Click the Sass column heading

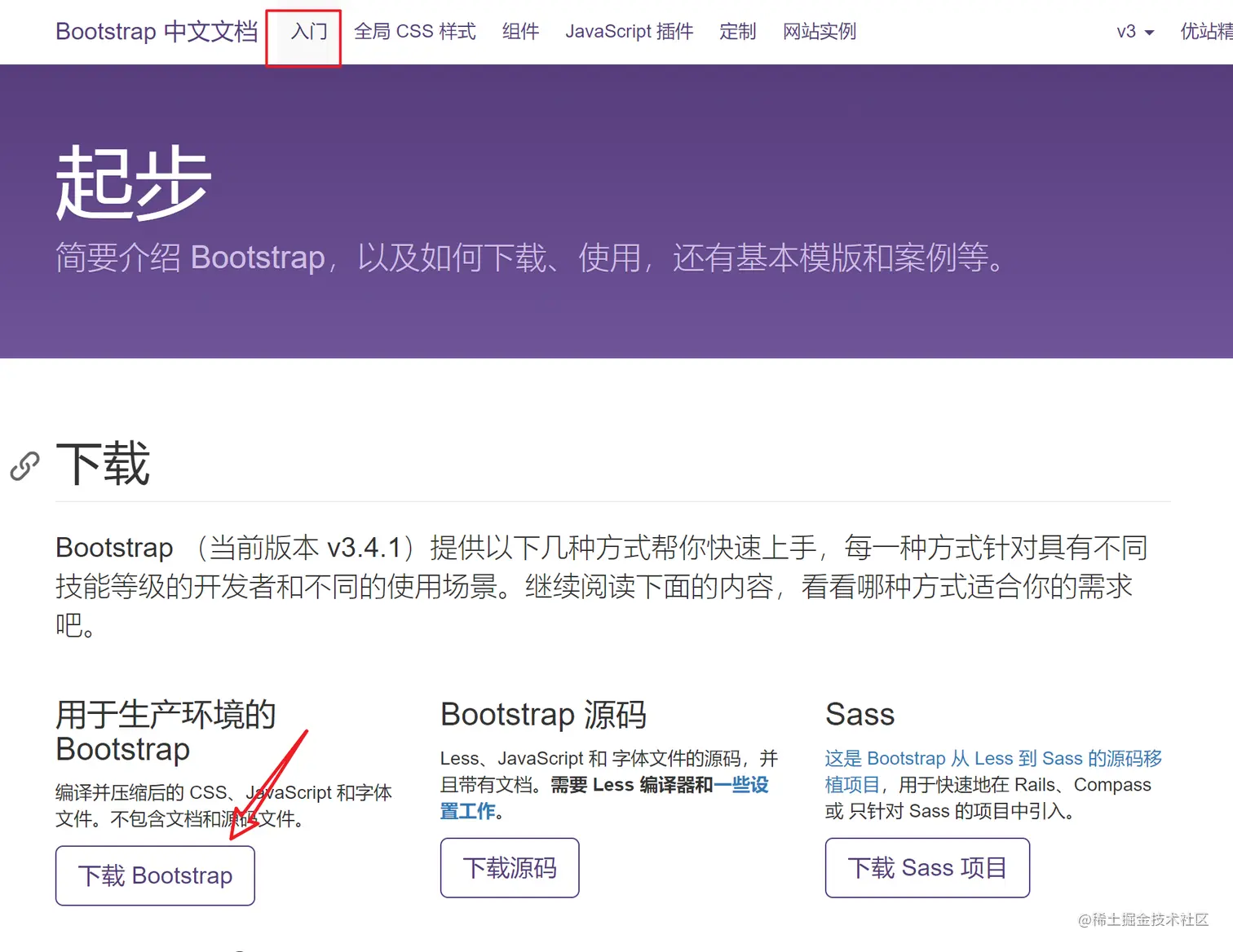[x=860, y=715]
